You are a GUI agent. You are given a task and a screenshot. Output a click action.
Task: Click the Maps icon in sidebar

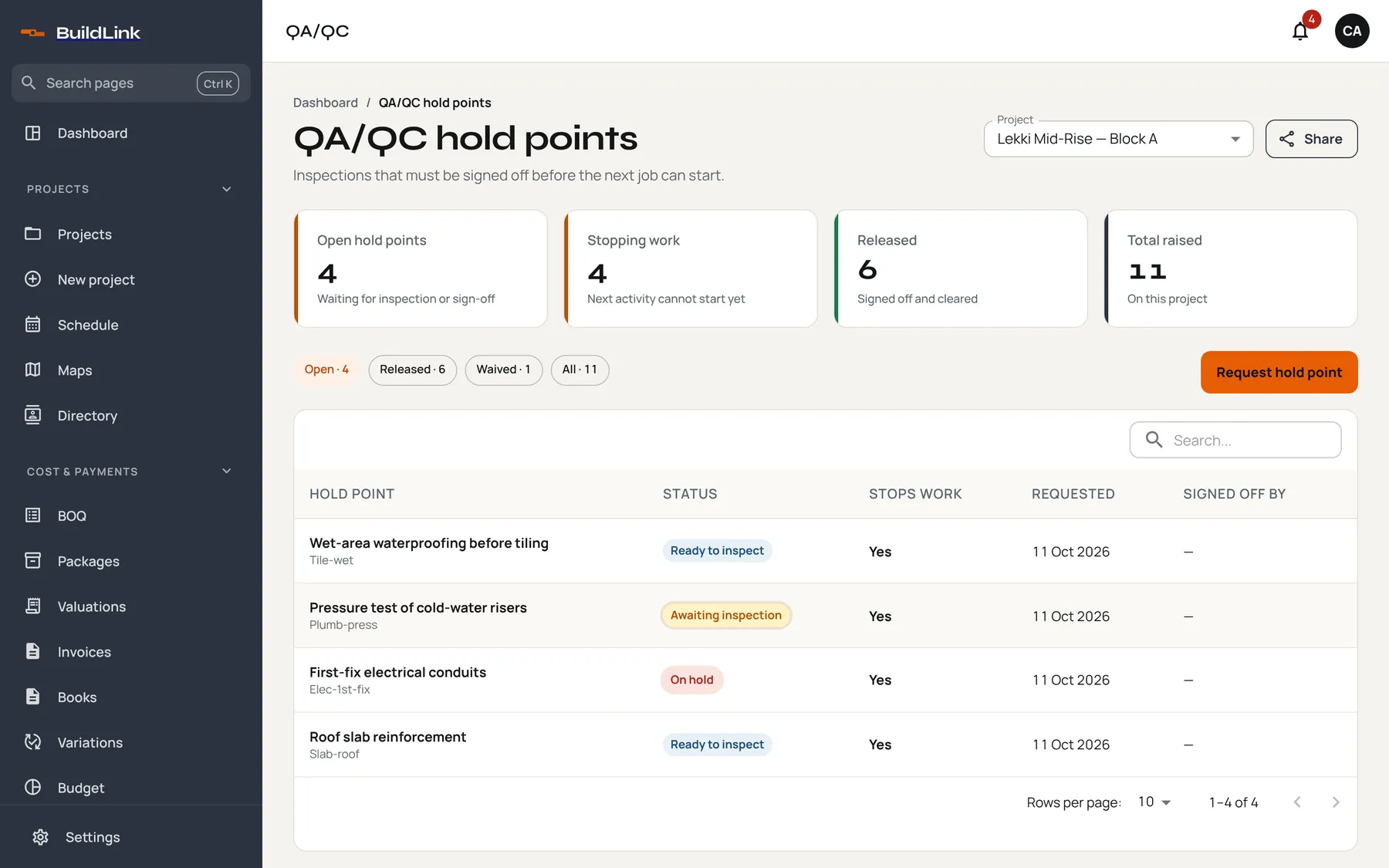point(32,370)
